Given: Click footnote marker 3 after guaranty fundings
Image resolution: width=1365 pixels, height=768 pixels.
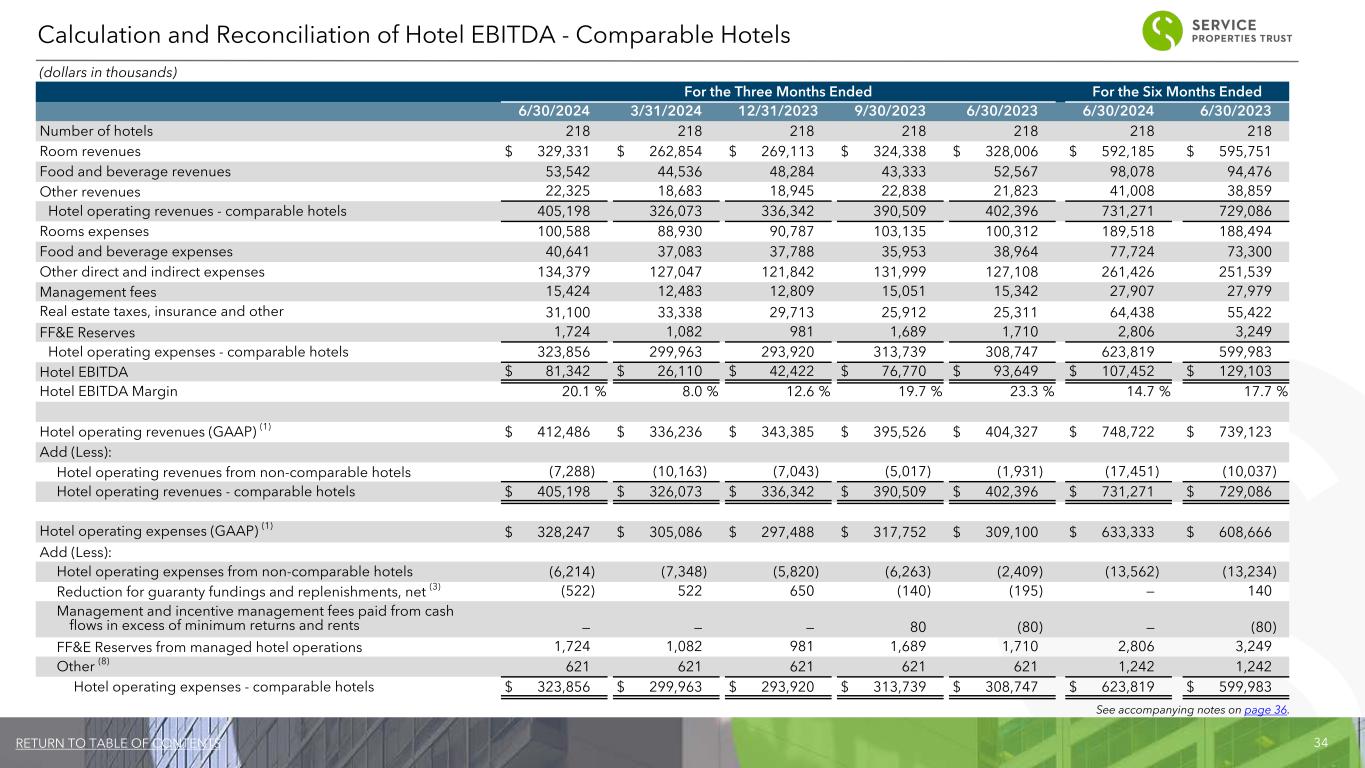Looking at the screenshot, I should point(435,586).
